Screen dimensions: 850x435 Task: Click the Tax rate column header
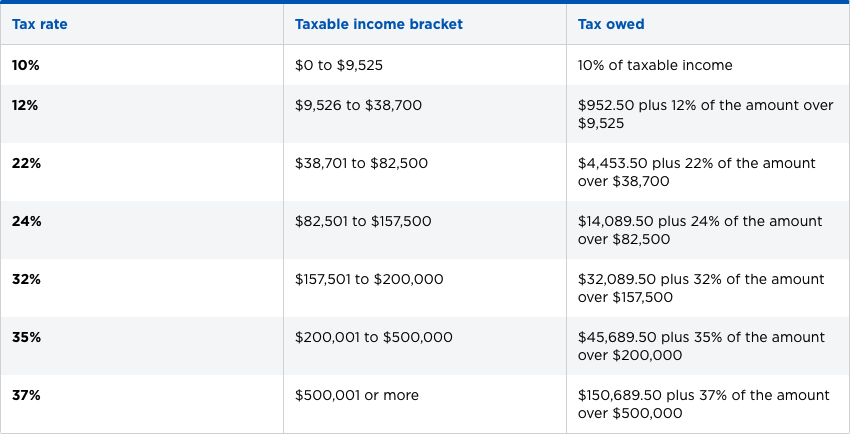click(40, 24)
